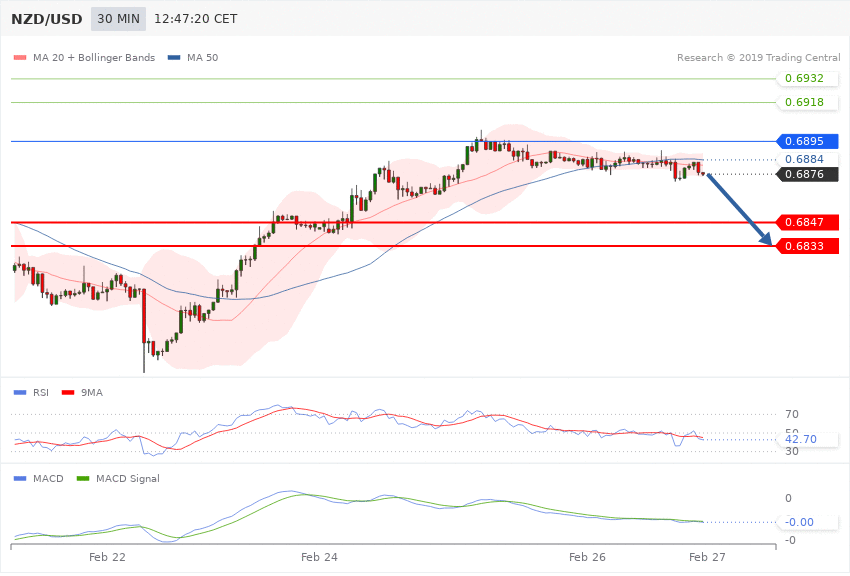Click the MACD Signal legend label
The width and height of the screenshot is (850, 576).
128,478
